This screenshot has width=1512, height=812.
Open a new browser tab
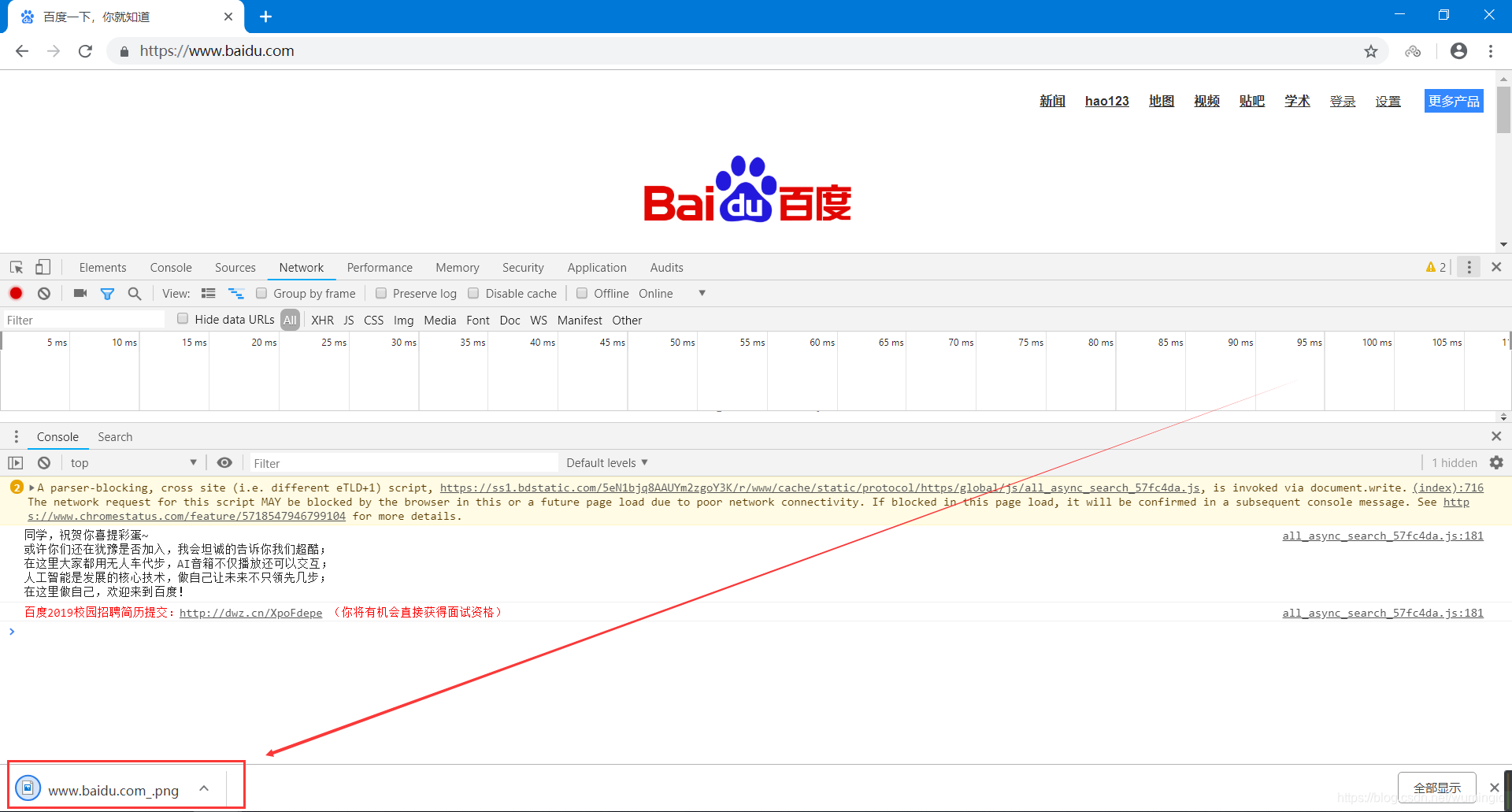tap(265, 17)
